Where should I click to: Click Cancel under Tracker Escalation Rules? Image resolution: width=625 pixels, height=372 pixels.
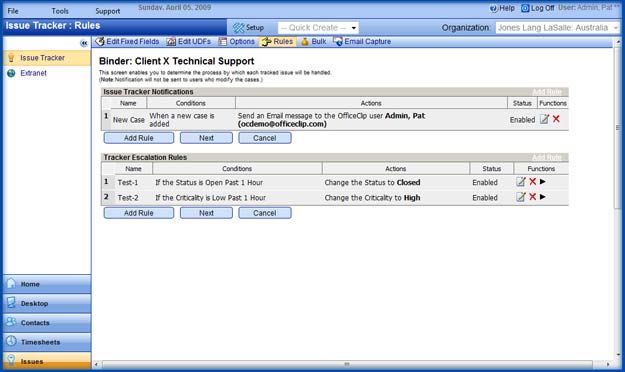coord(265,213)
